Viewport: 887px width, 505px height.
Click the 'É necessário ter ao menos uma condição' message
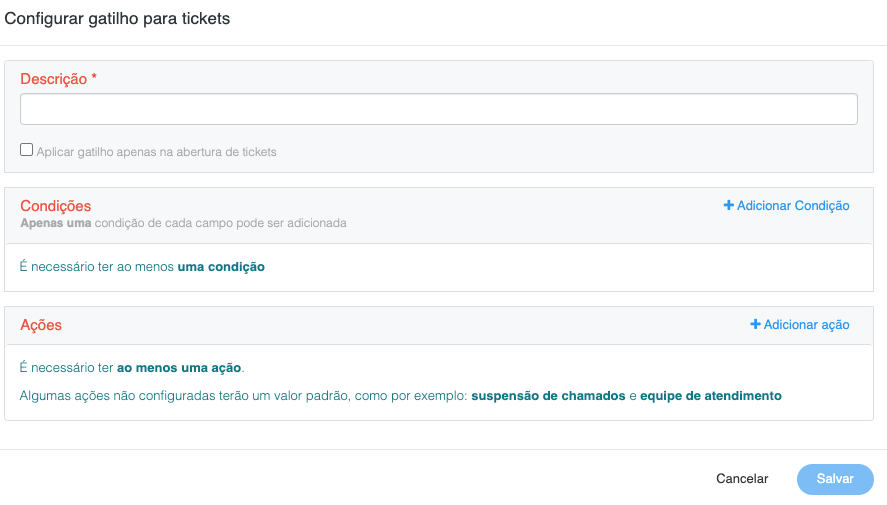142,267
